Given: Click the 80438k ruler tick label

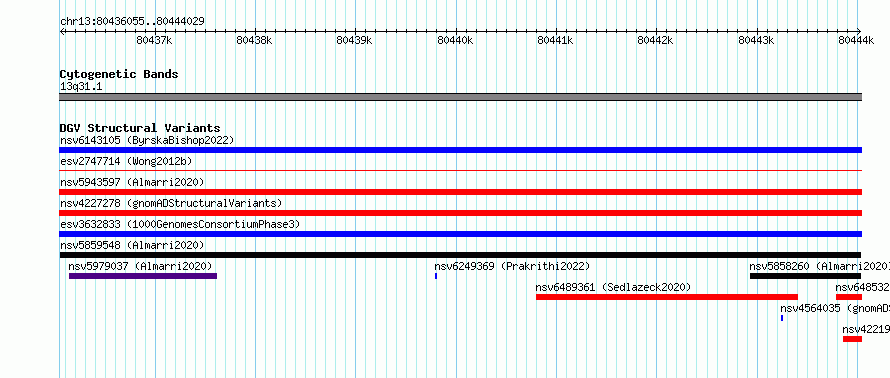Looking at the screenshot, I should [254, 40].
